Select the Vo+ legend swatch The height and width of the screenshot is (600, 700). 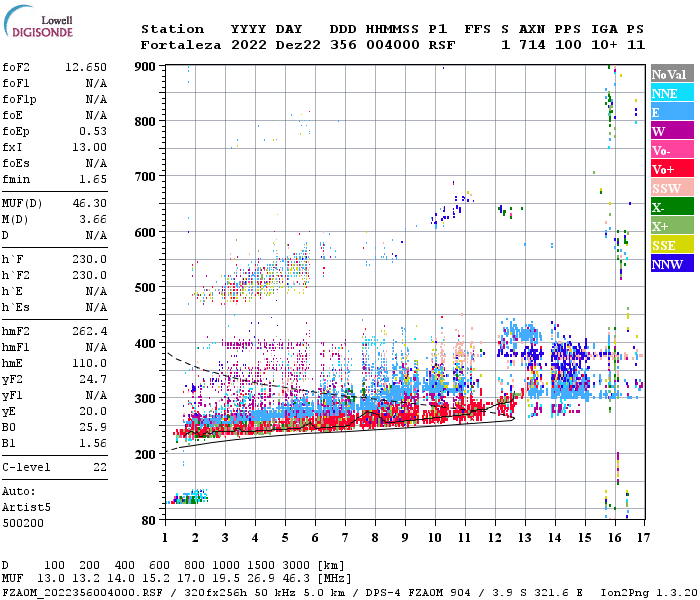pyautogui.click(x=672, y=169)
